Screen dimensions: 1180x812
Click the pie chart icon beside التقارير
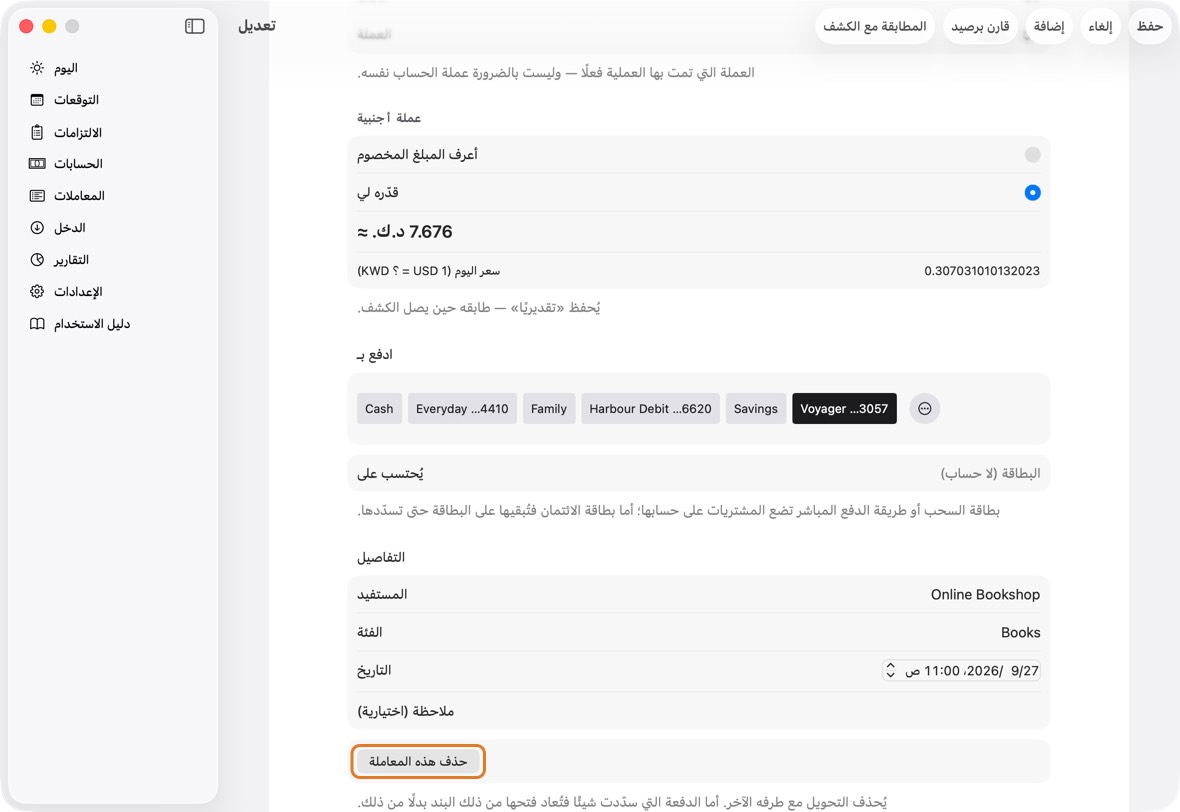pos(37,260)
